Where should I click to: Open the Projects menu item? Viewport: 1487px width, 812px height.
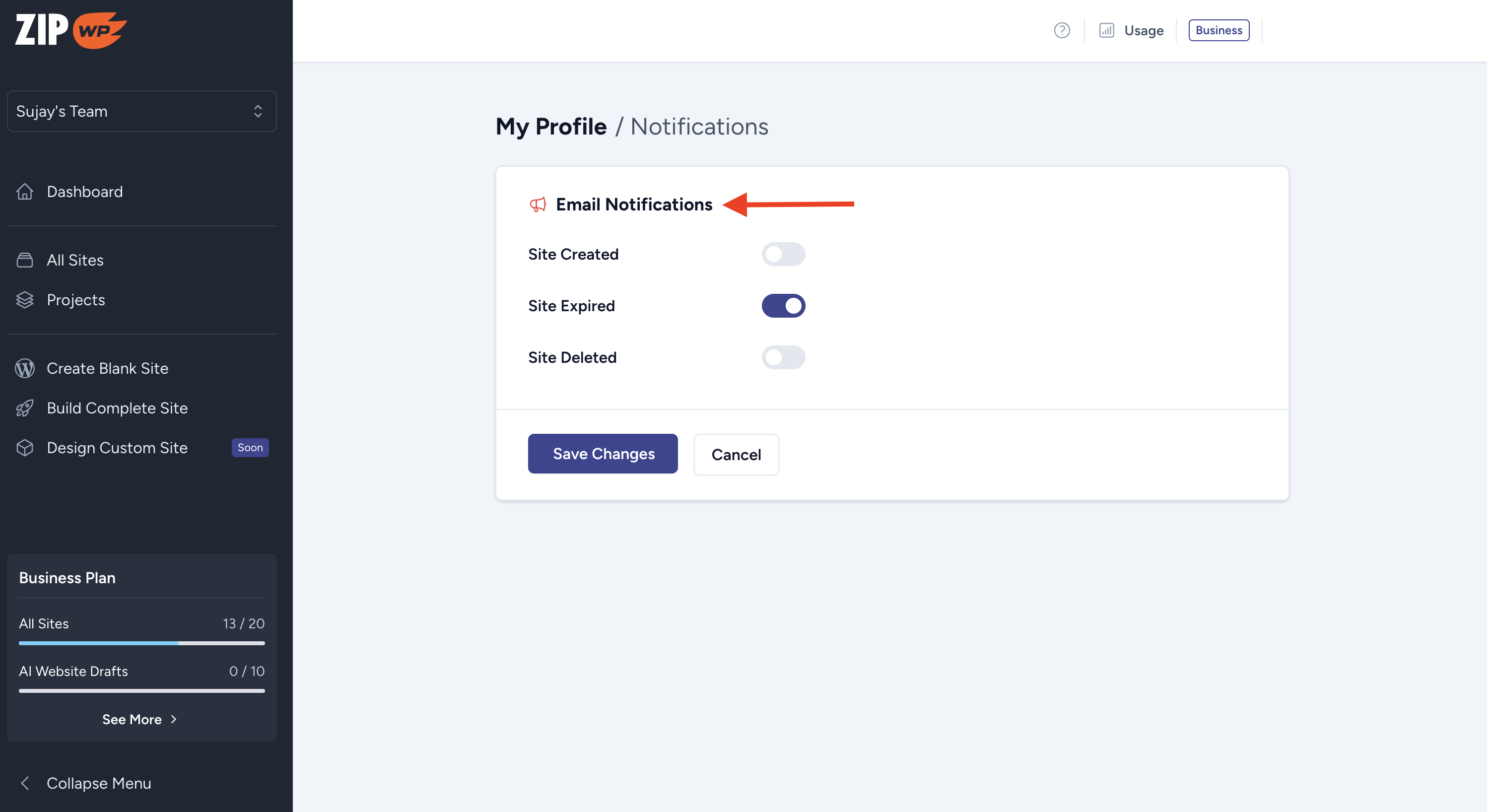coord(75,299)
